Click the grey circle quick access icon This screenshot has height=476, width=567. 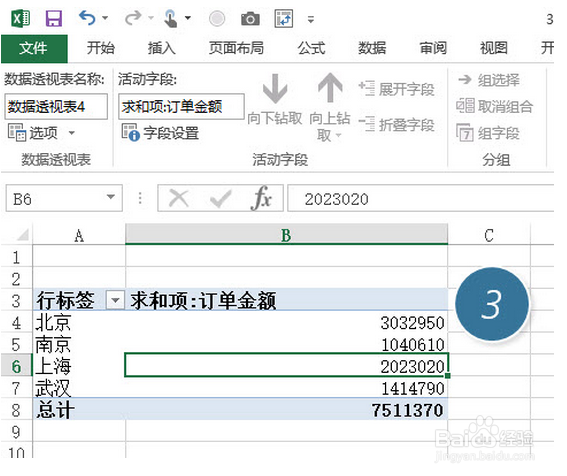click(x=217, y=18)
